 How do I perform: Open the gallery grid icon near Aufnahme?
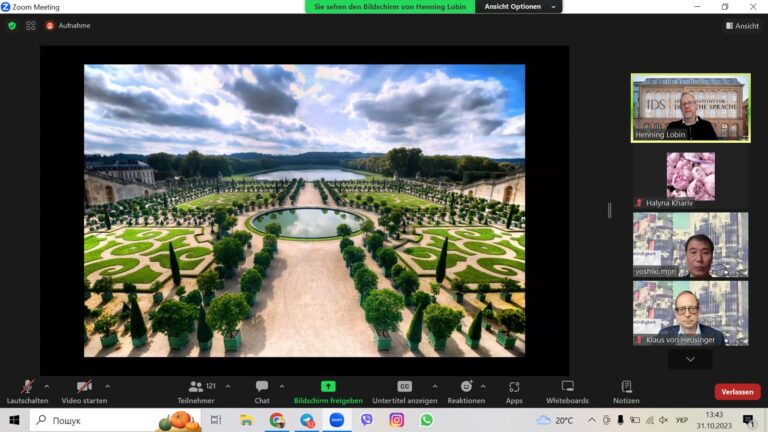[x=30, y=25]
